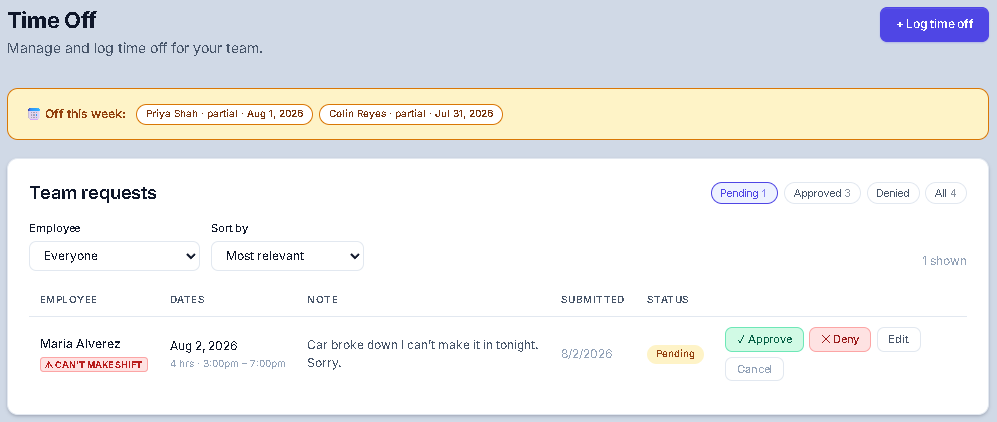
Task: Click the 1 shown count text
Action: (x=944, y=261)
